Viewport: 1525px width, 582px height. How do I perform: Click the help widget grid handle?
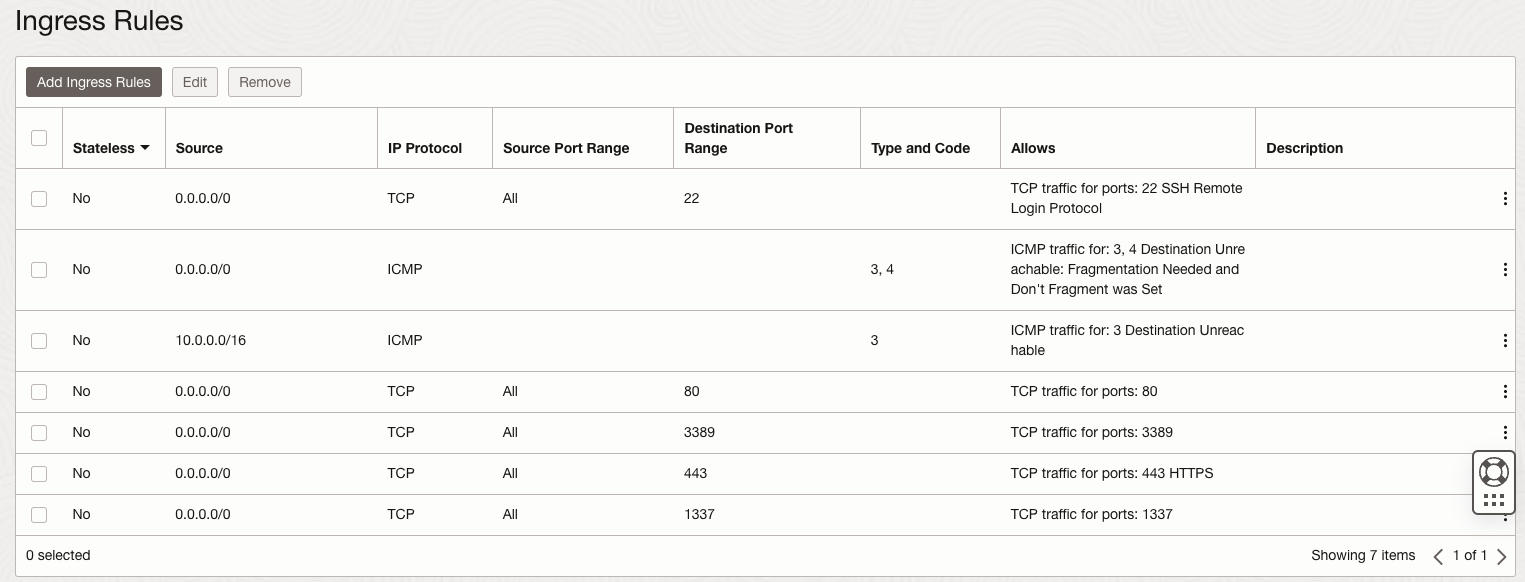tap(1493, 500)
